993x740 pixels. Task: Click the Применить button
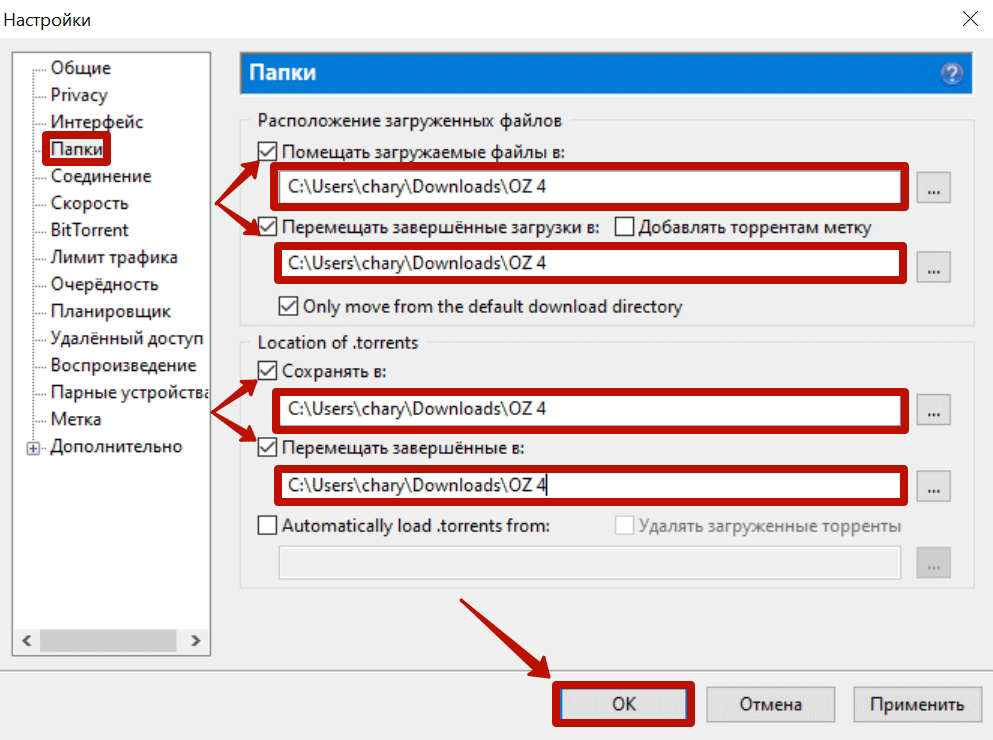pos(917,704)
